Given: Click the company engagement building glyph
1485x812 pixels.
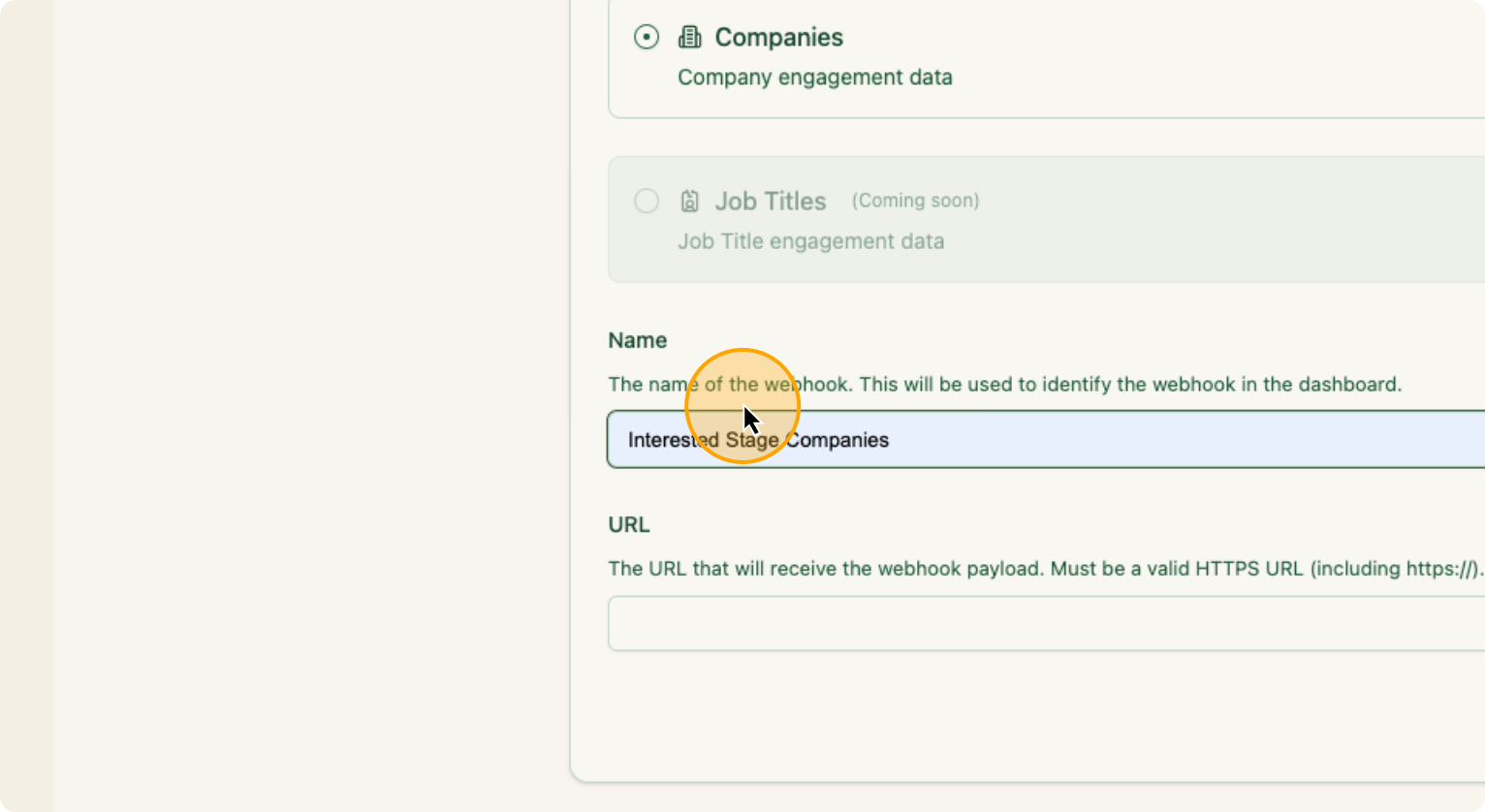Looking at the screenshot, I should click(x=689, y=37).
